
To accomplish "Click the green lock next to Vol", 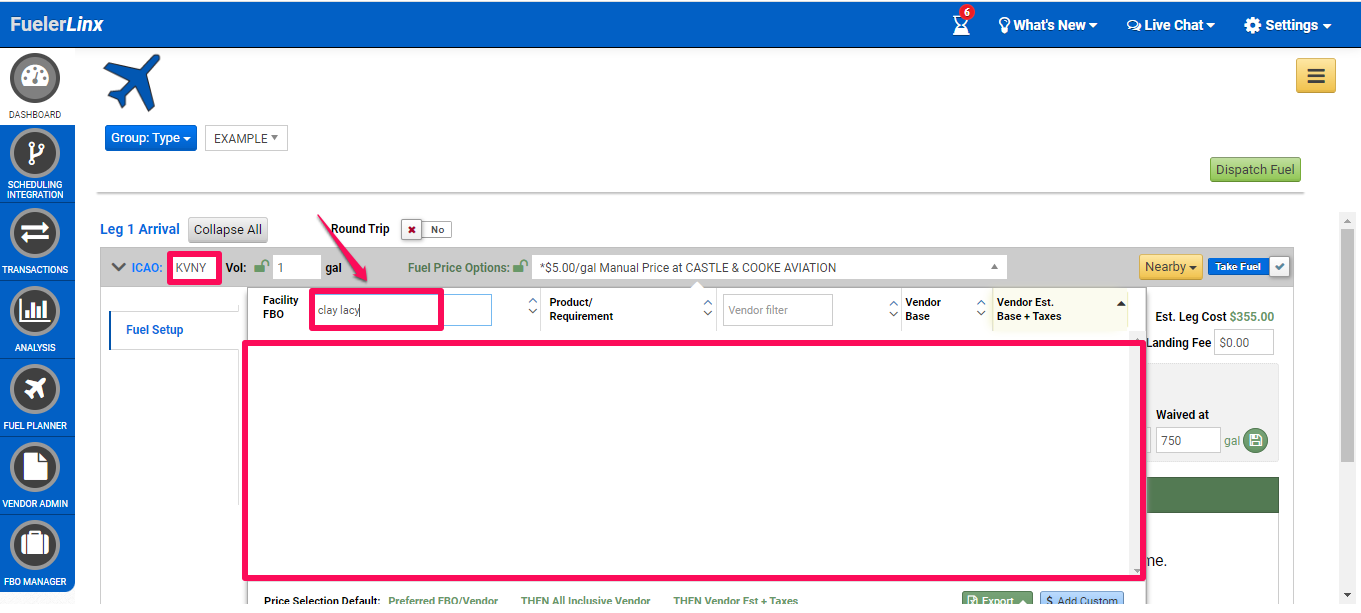I will pos(261,267).
